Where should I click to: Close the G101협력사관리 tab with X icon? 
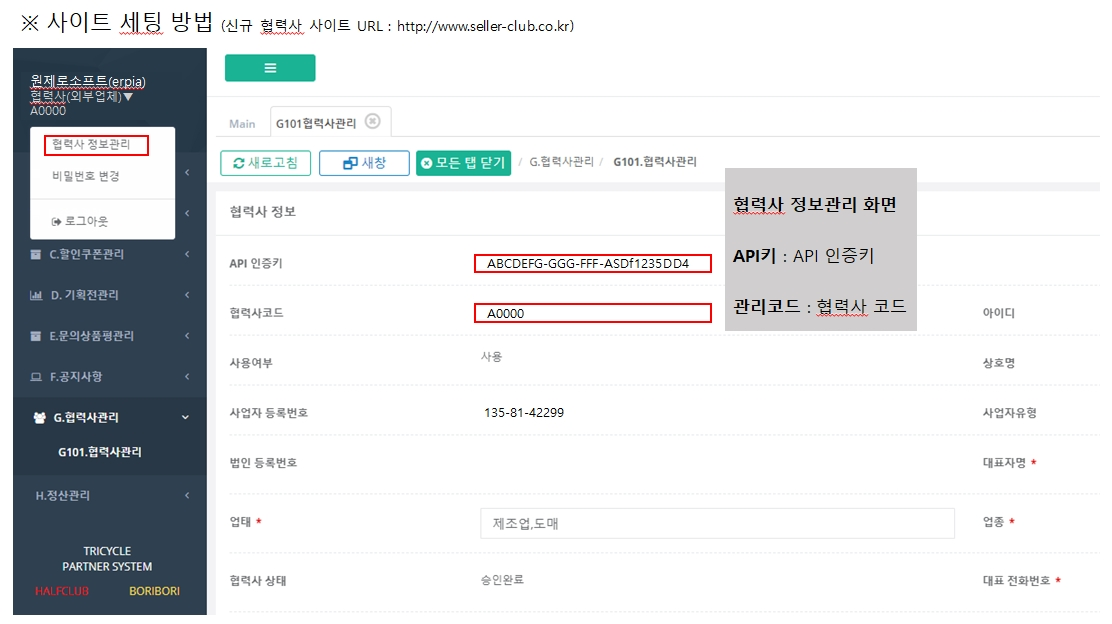(x=372, y=121)
